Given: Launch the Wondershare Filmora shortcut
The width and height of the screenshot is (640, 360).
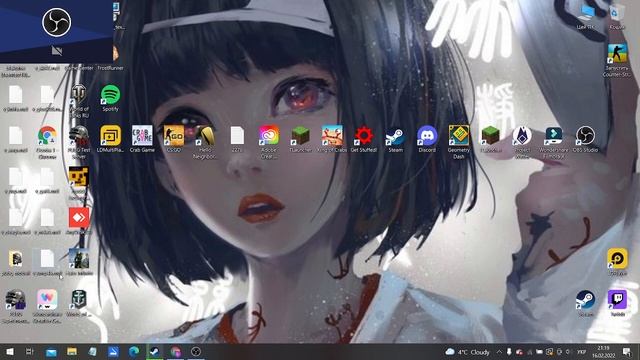Looking at the screenshot, I should 553,136.
